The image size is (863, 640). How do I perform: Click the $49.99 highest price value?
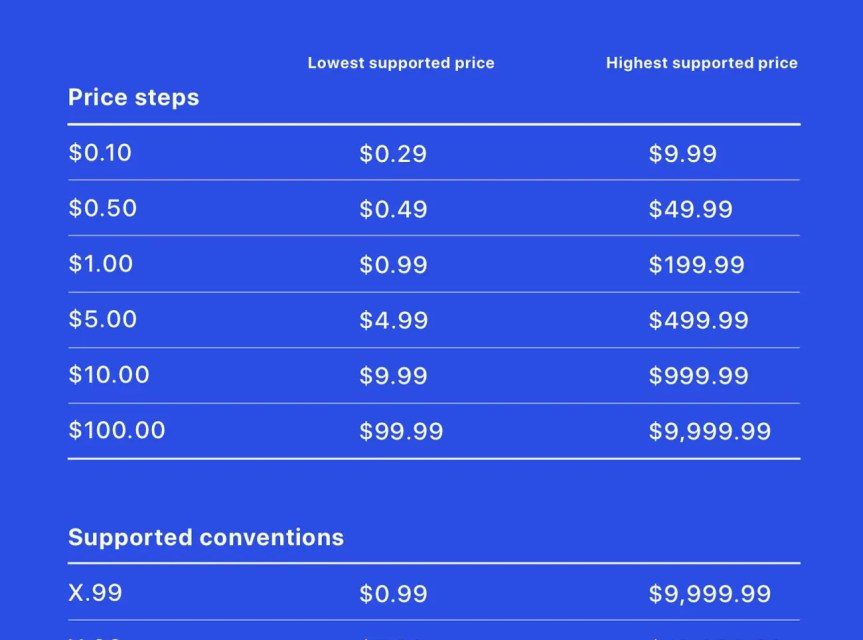(690, 210)
